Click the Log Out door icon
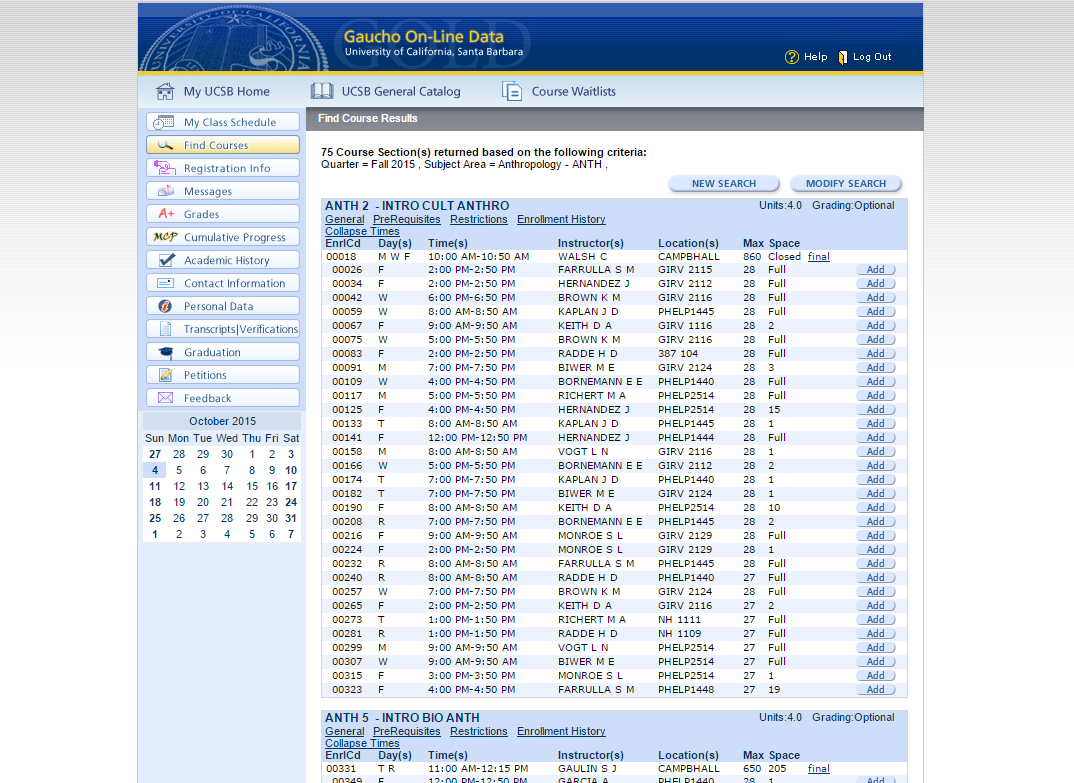 [x=843, y=58]
